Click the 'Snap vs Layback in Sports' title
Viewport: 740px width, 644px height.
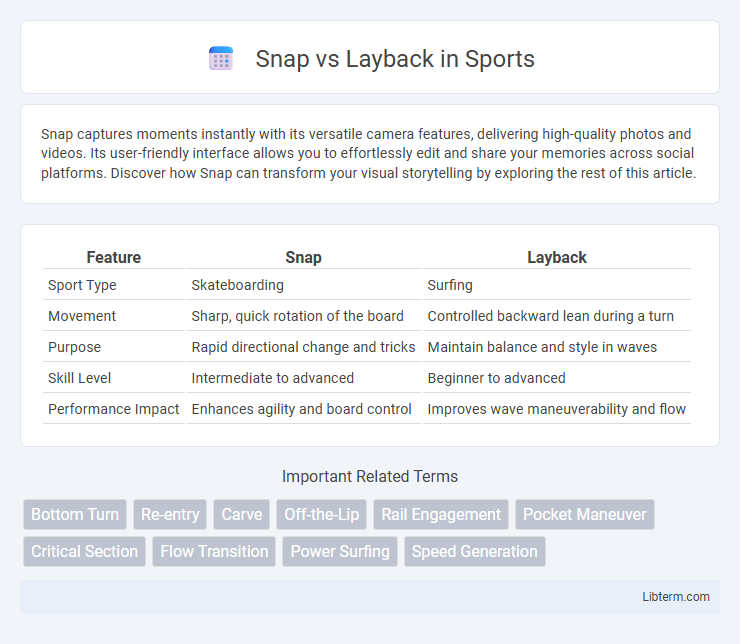(395, 59)
